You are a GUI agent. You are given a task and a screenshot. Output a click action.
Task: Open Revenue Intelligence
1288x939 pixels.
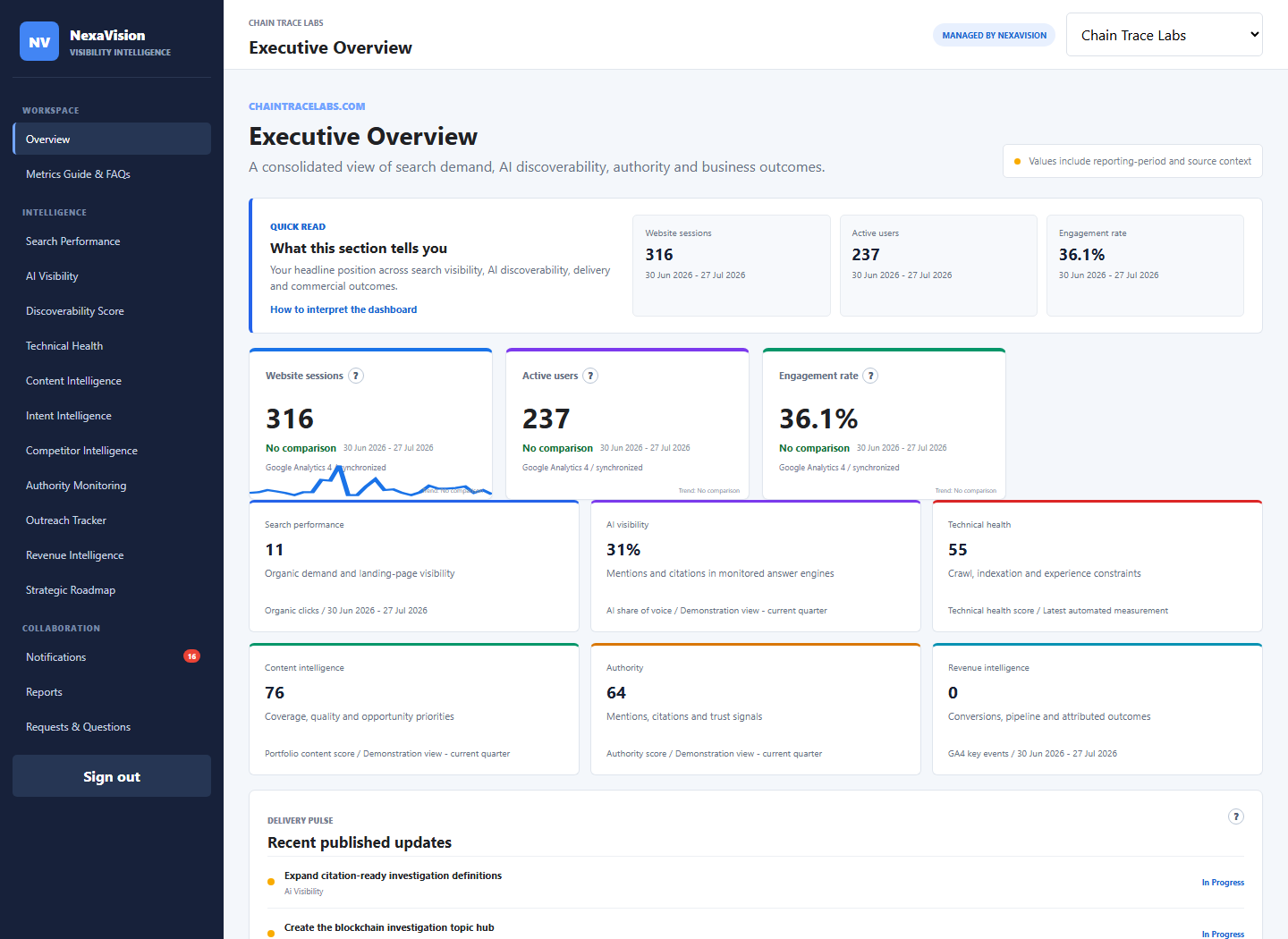[112, 555]
